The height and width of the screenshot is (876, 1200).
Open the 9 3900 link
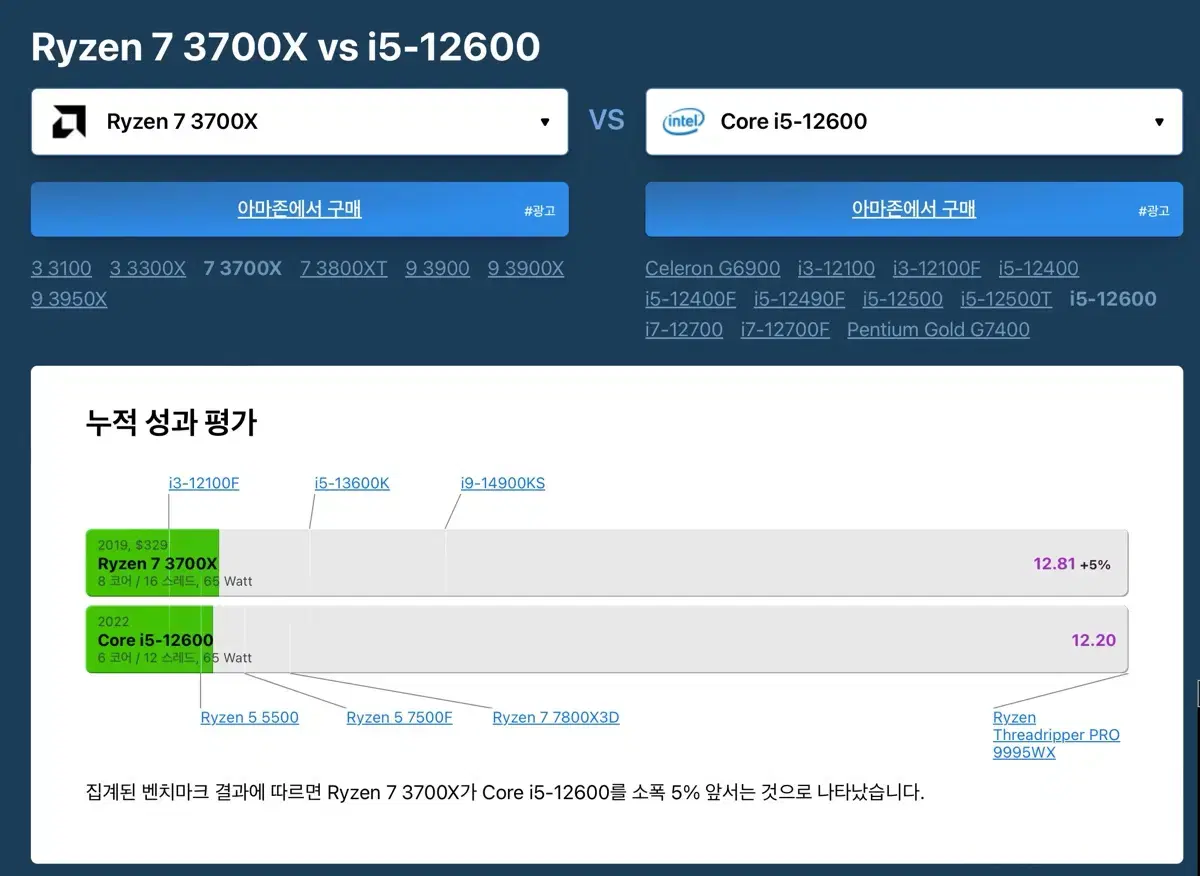[437, 268]
